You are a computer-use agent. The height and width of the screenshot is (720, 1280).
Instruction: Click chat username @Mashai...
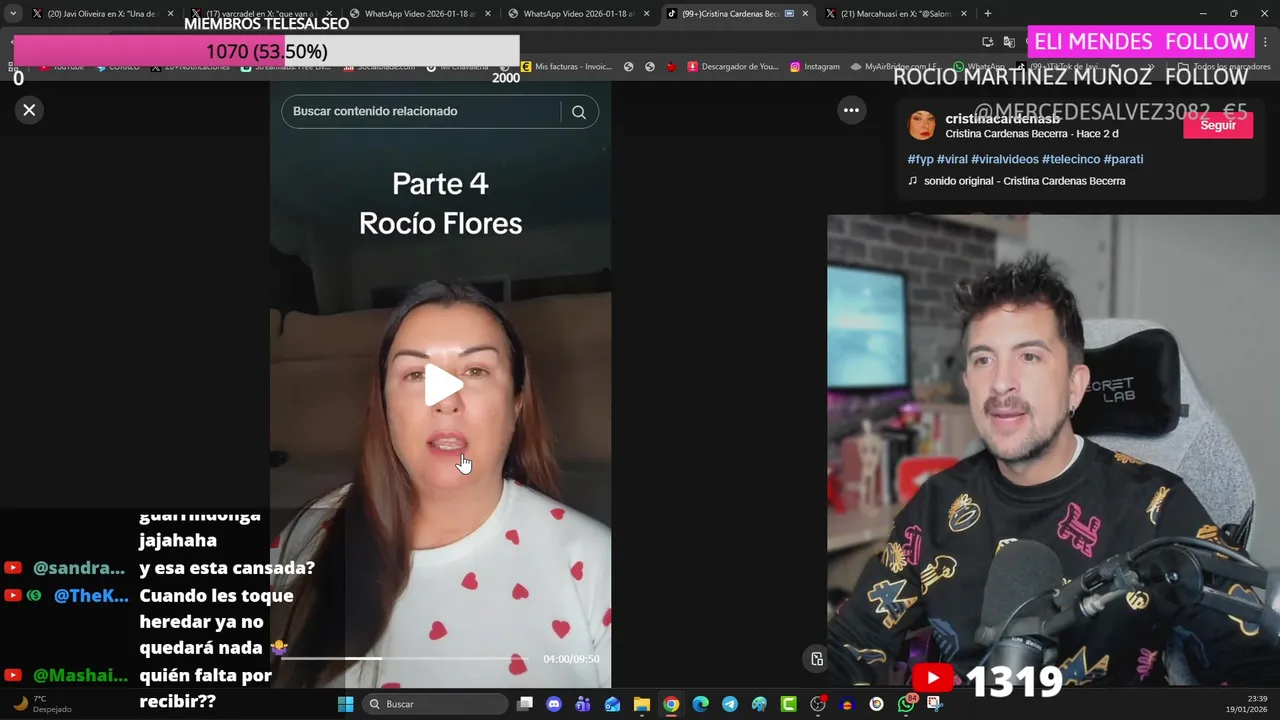click(80, 676)
